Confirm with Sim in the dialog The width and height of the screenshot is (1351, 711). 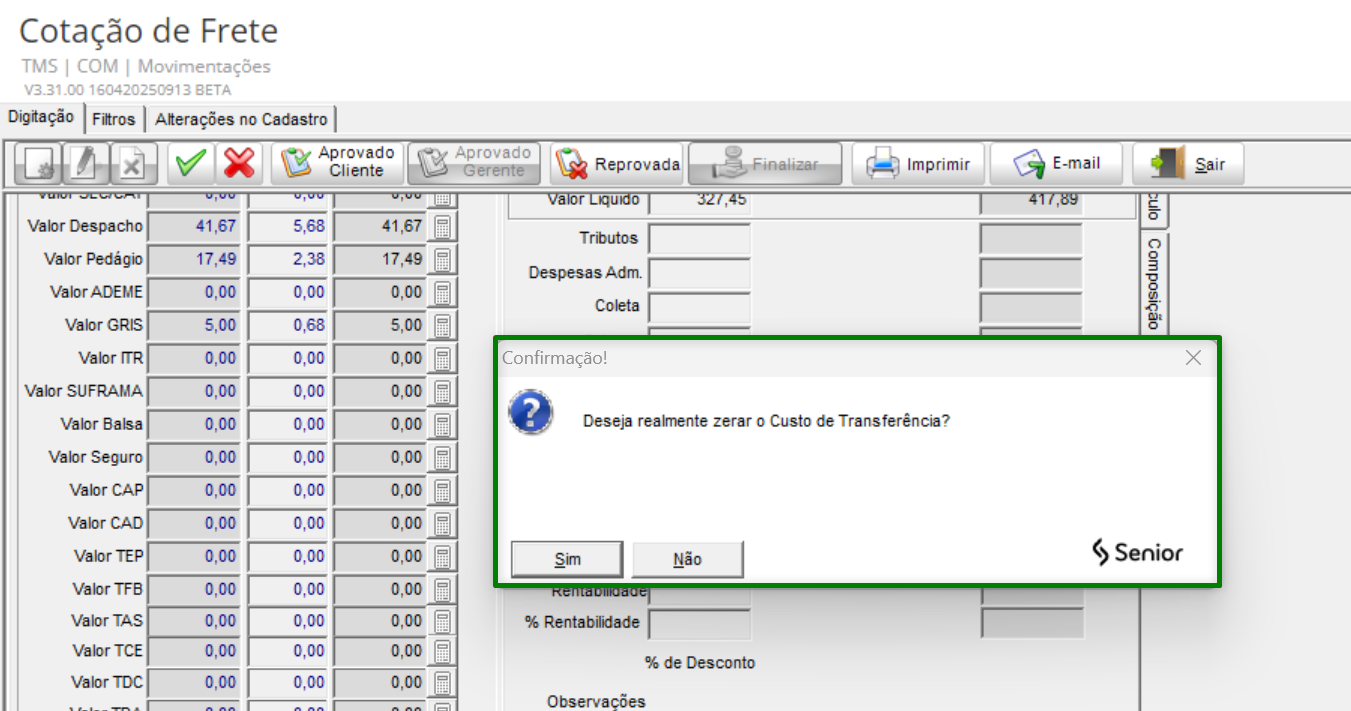[x=567, y=559]
